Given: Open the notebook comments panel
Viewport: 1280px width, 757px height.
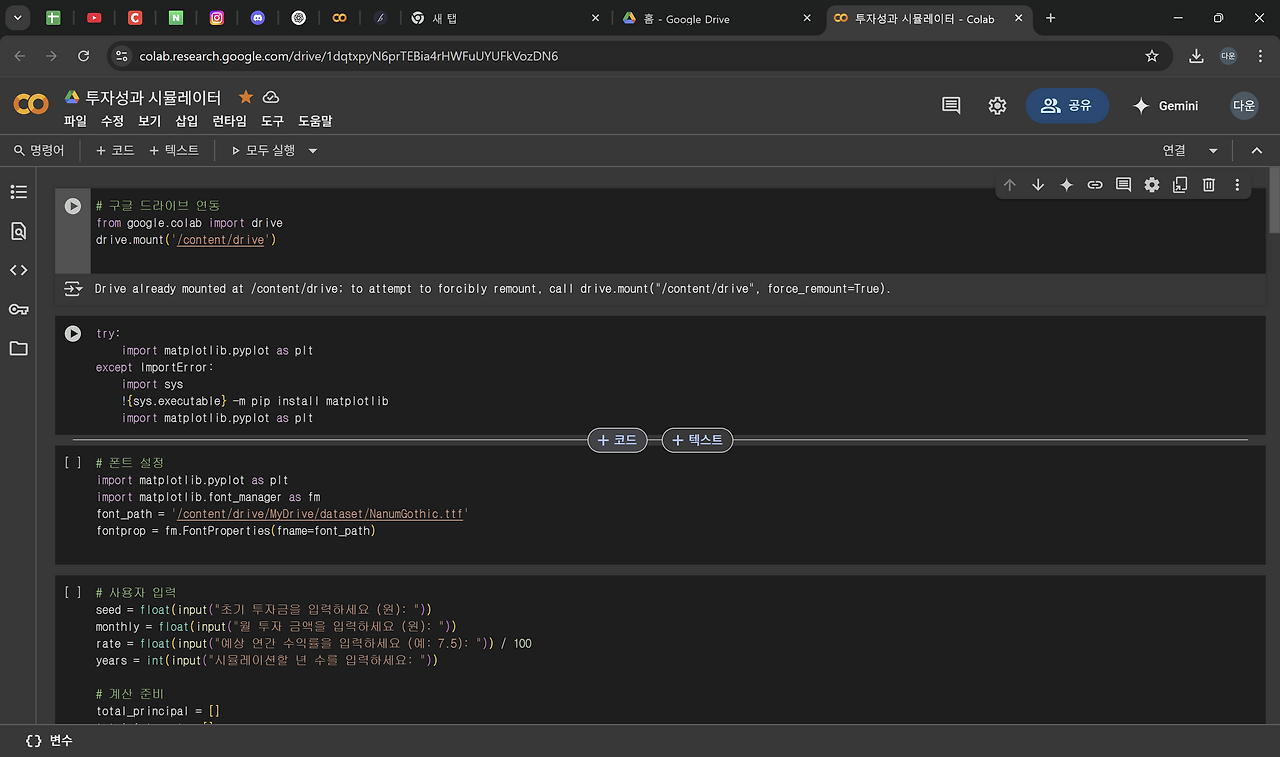Looking at the screenshot, I should 951,105.
